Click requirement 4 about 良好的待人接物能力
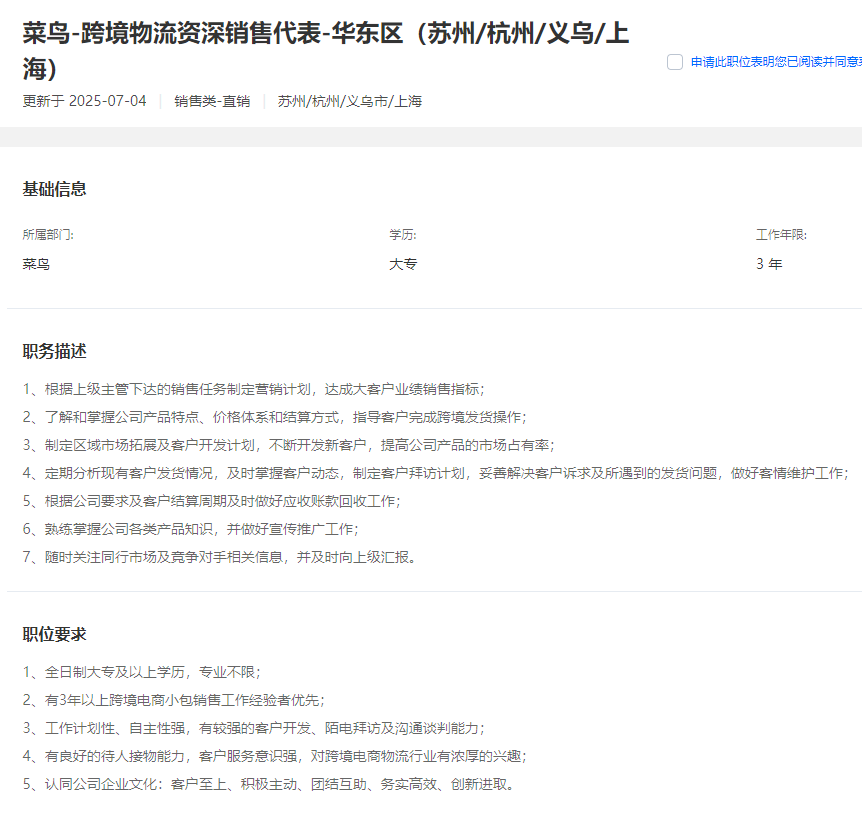Screen dimensions: 862x814 [275, 756]
